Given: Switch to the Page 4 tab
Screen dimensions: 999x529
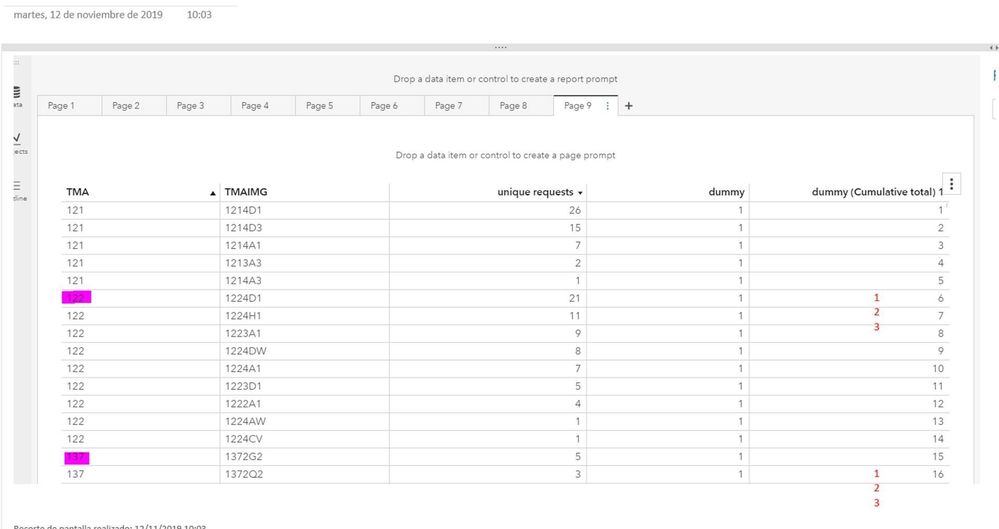Looking at the screenshot, I should (255, 106).
